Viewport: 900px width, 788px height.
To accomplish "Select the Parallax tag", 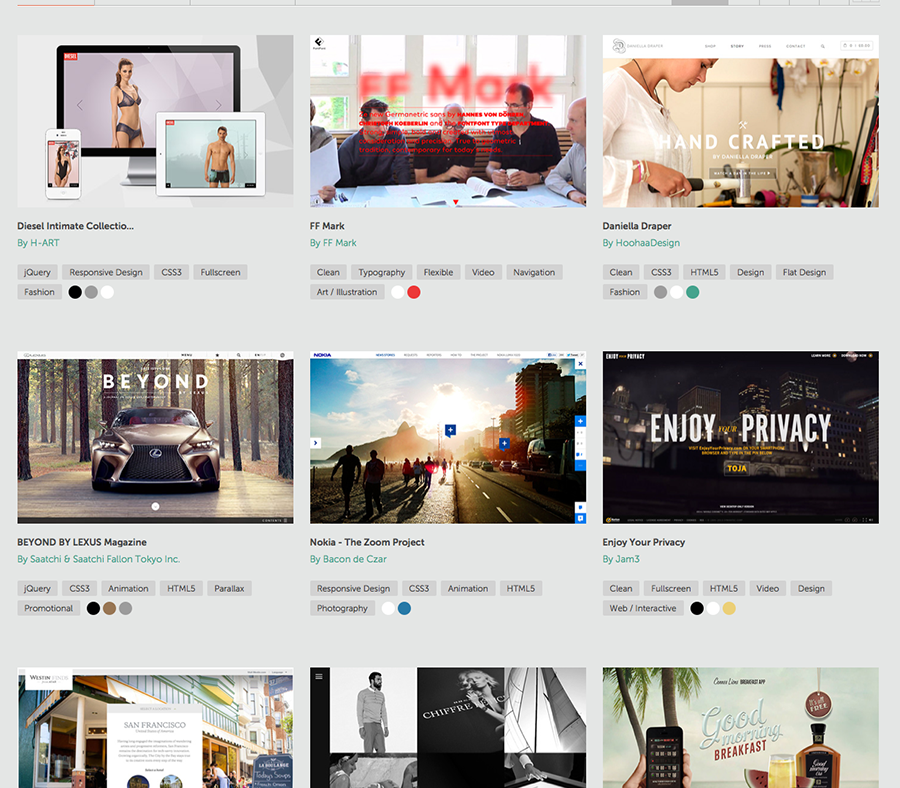I will click(x=230, y=588).
